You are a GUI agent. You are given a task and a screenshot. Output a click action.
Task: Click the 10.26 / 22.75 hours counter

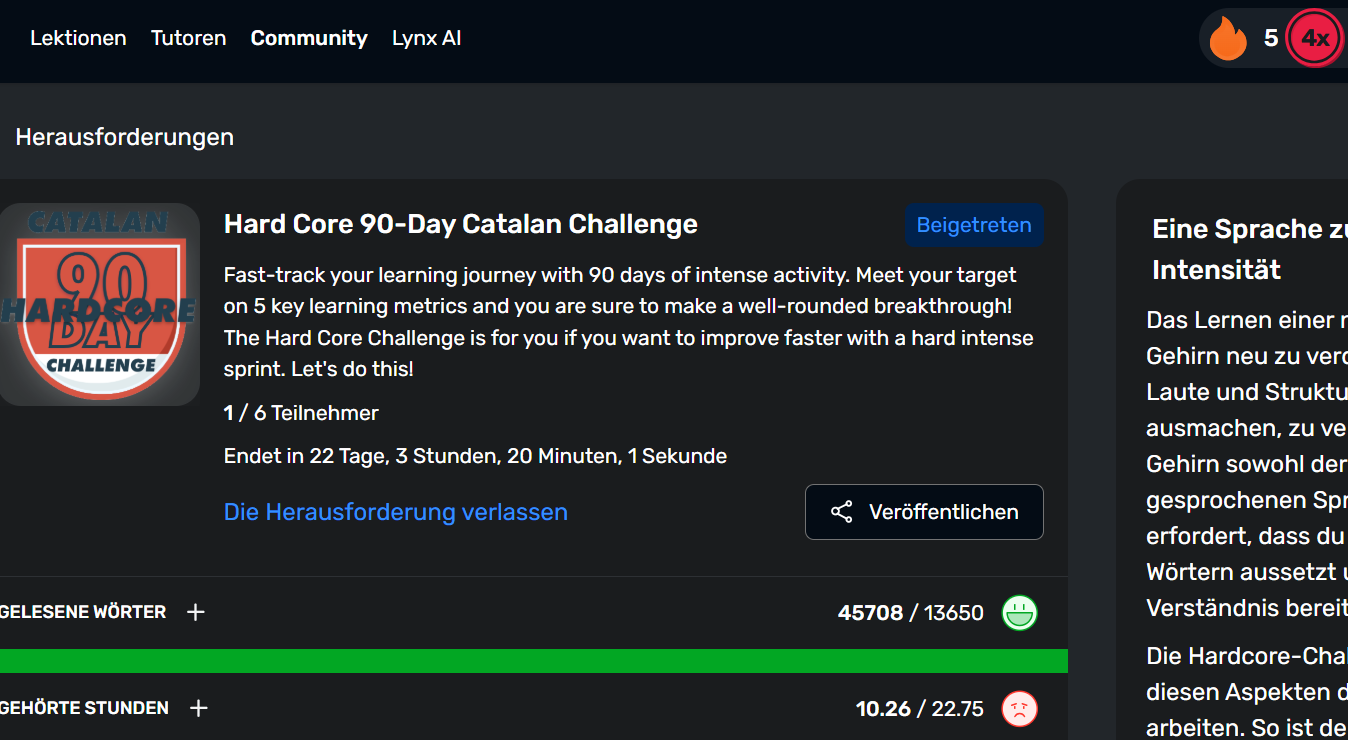pos(919,709)
